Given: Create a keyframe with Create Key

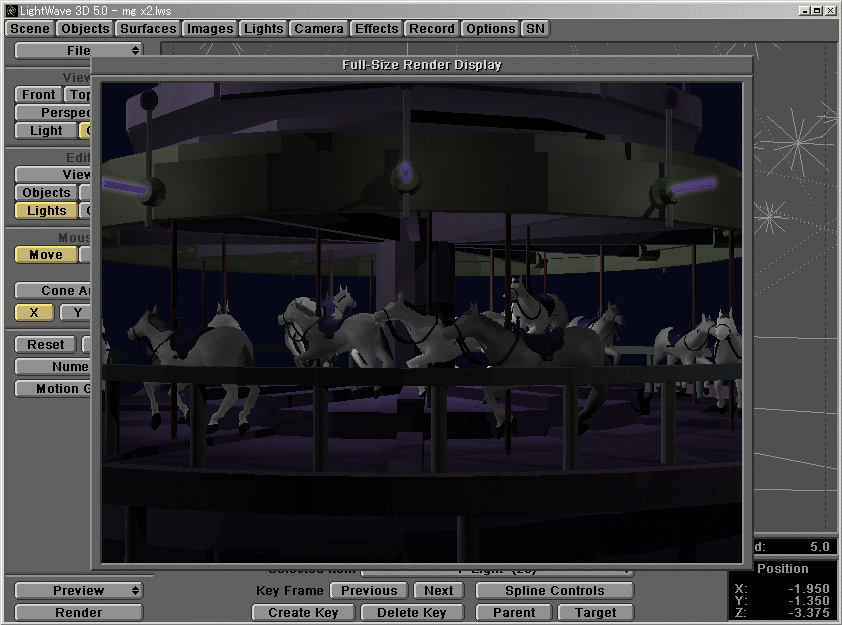Looking at the screenshot, I should tap(302, 611).
